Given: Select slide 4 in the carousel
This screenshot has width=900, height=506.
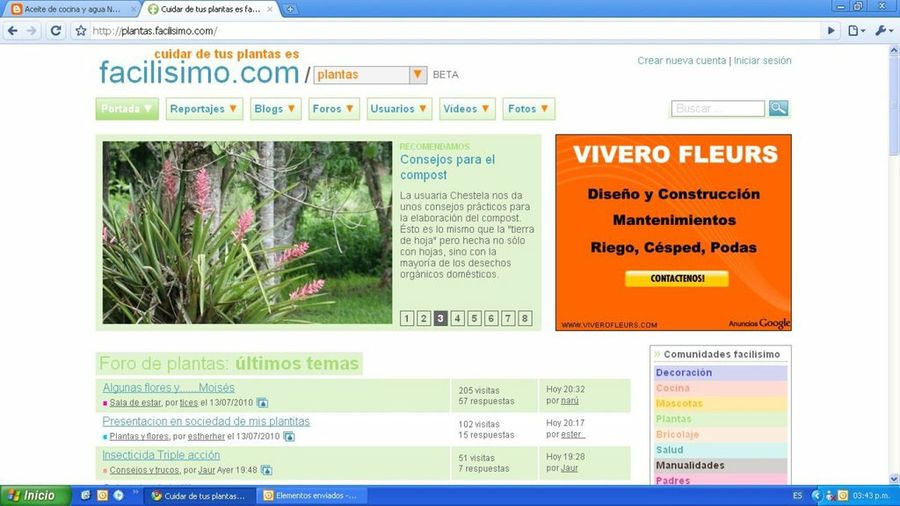Looking at the screenshot, I should [x=457, y=318].
